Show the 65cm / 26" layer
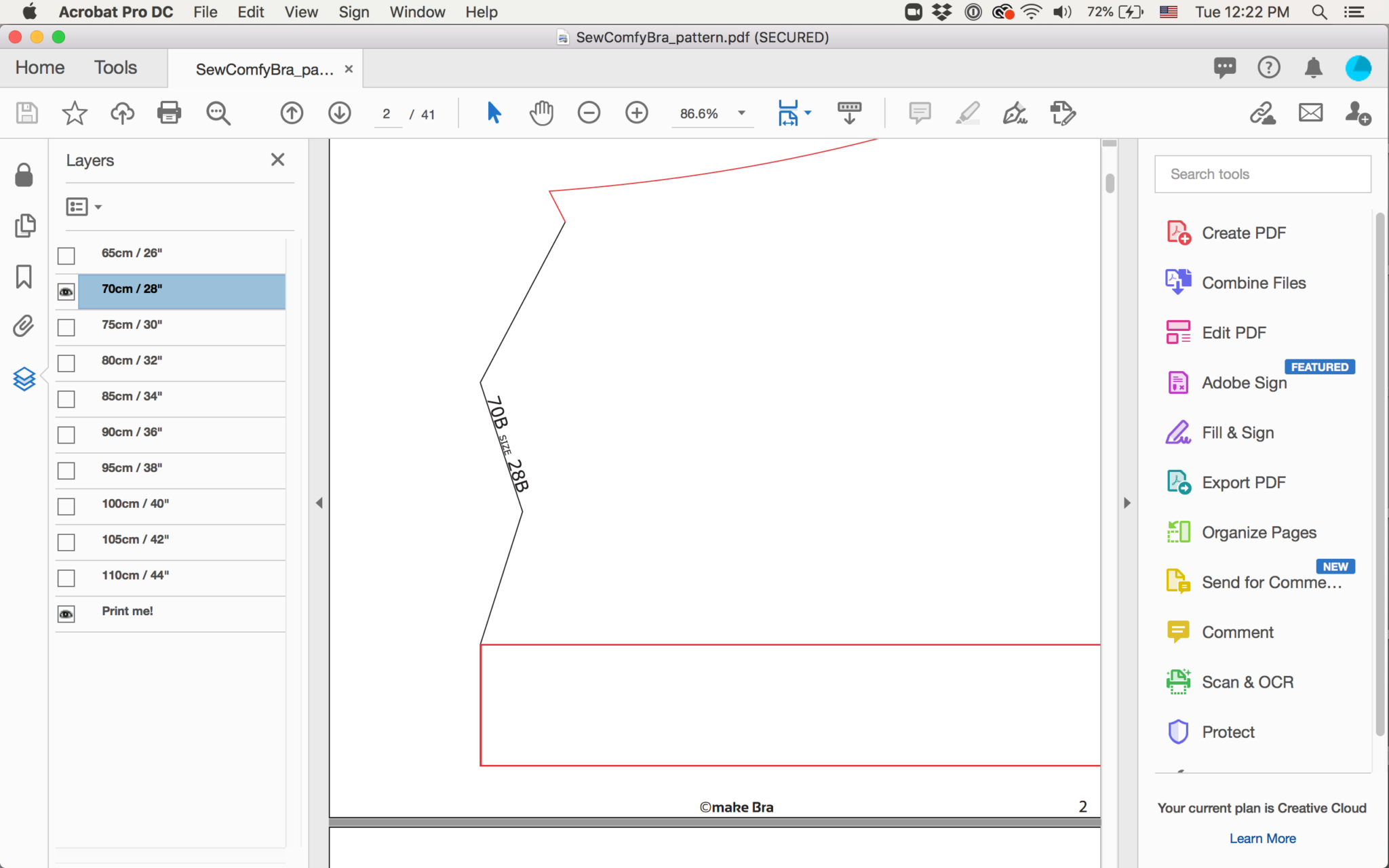This screenshot has width=1389, height=868. 66,256
